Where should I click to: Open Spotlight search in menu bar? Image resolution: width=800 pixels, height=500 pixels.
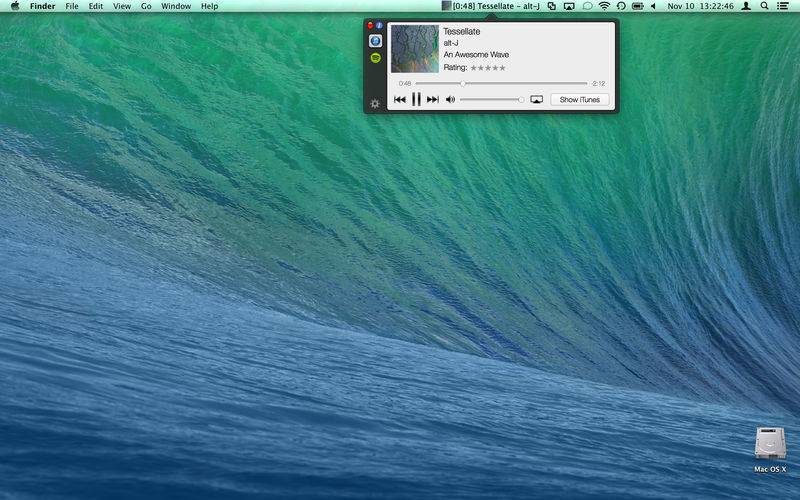coord(765,6)
